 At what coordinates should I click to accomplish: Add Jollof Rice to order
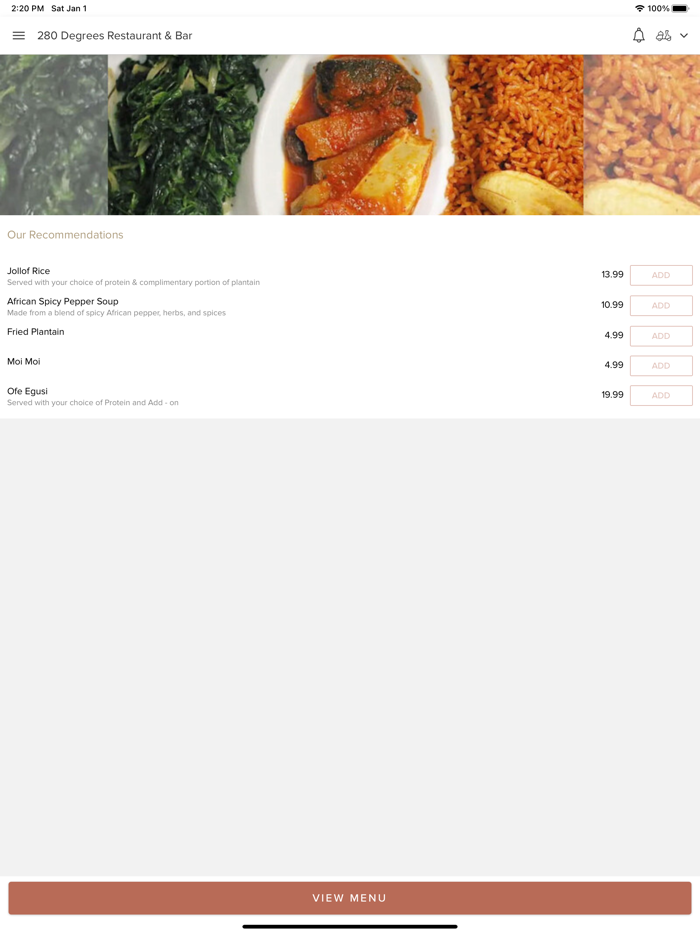tap(661, 275)
